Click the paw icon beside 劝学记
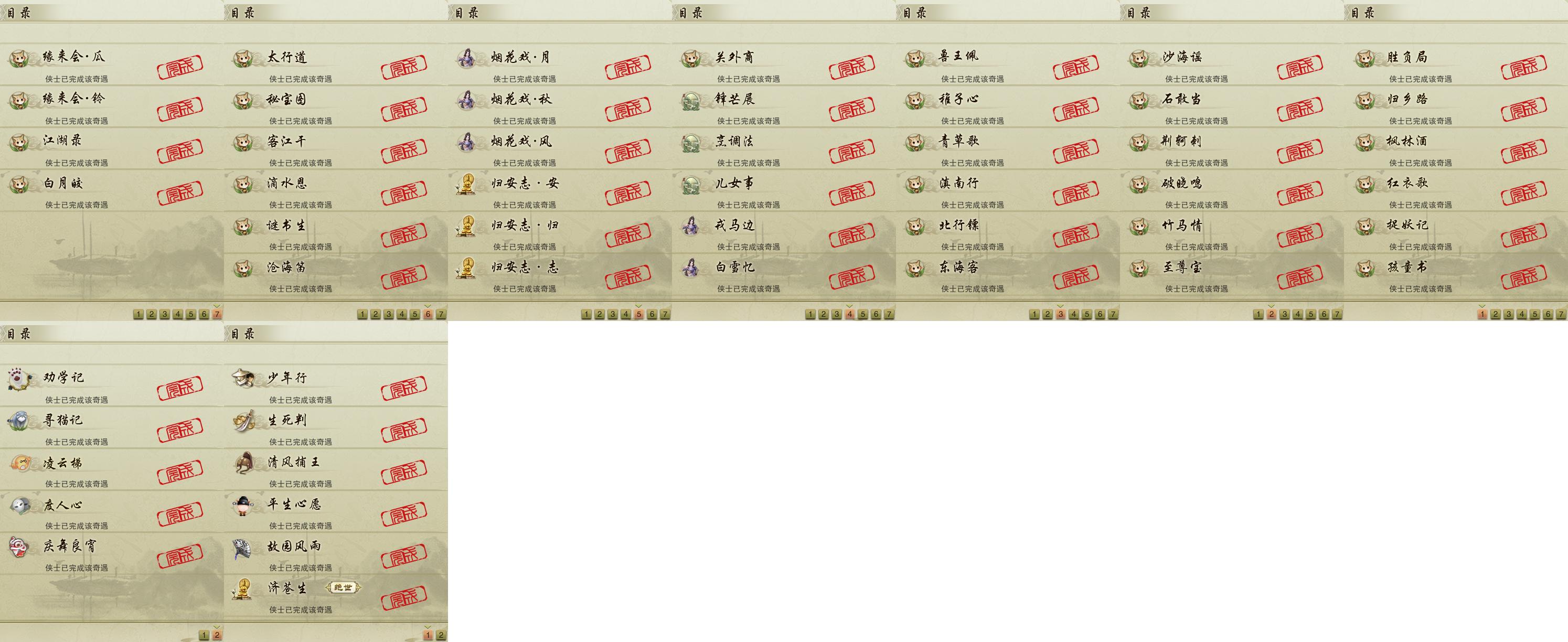 point(20,379)
